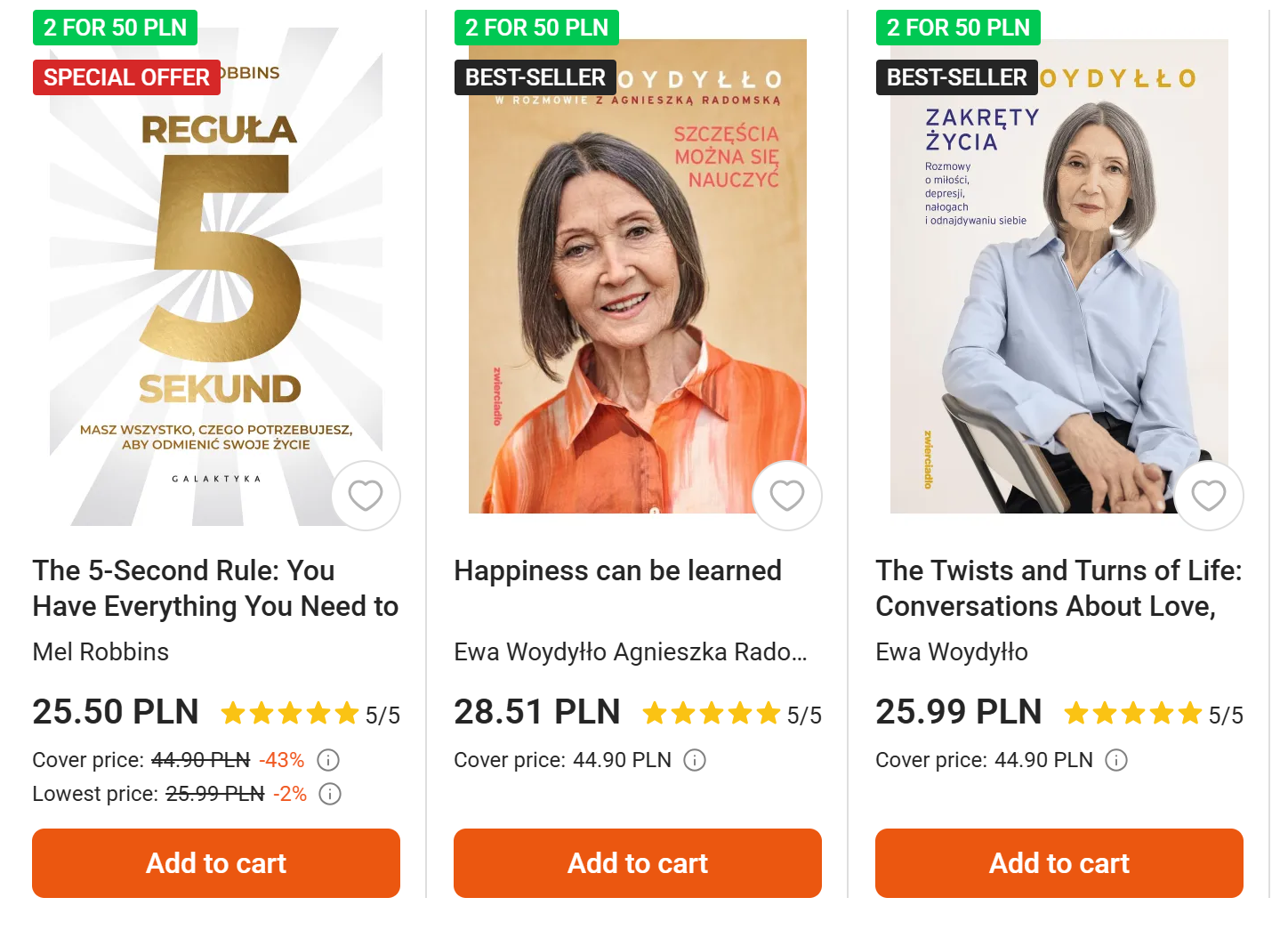The width and height of the screenshot is (1288, 930).
Task: Open cover price info for Happiness can be learned
Action: point(695,760)
